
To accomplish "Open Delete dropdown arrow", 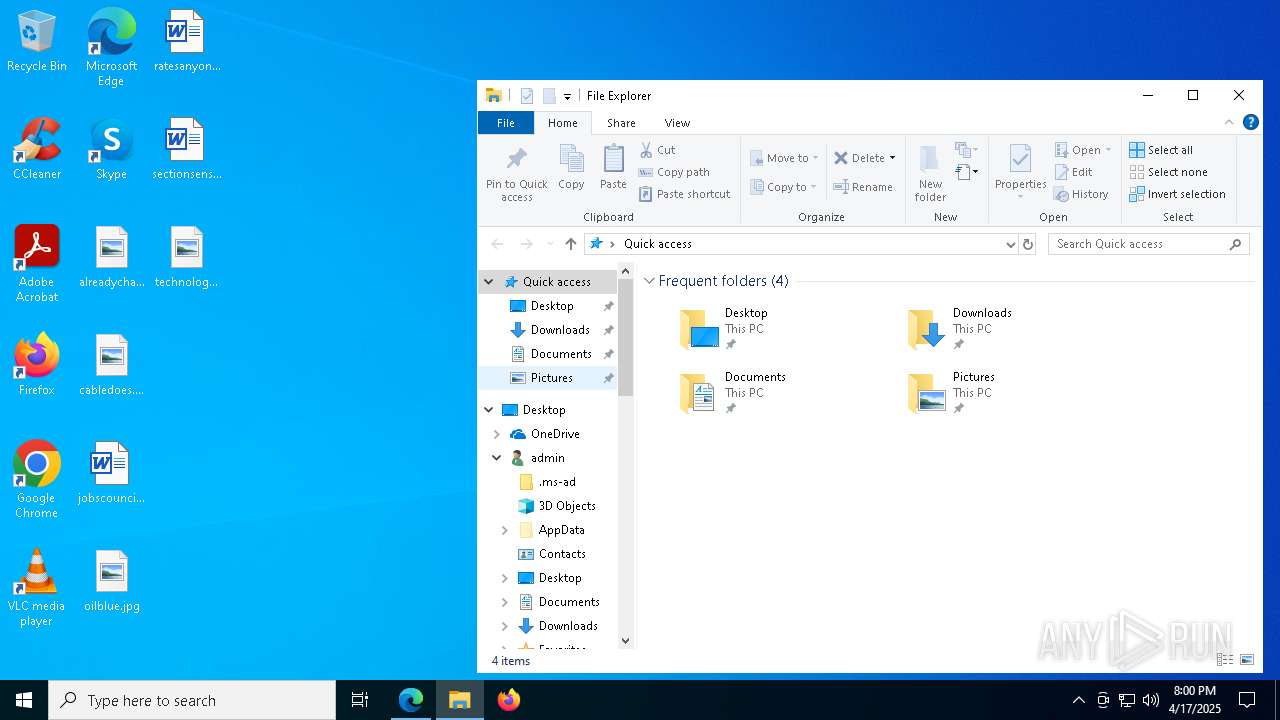I will point(892,158).
